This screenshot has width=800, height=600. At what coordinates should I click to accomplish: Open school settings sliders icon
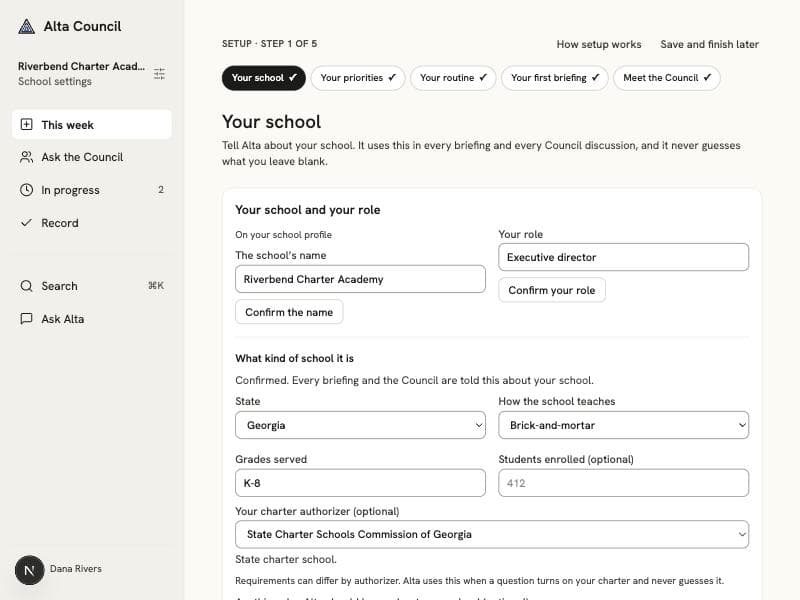159,74
